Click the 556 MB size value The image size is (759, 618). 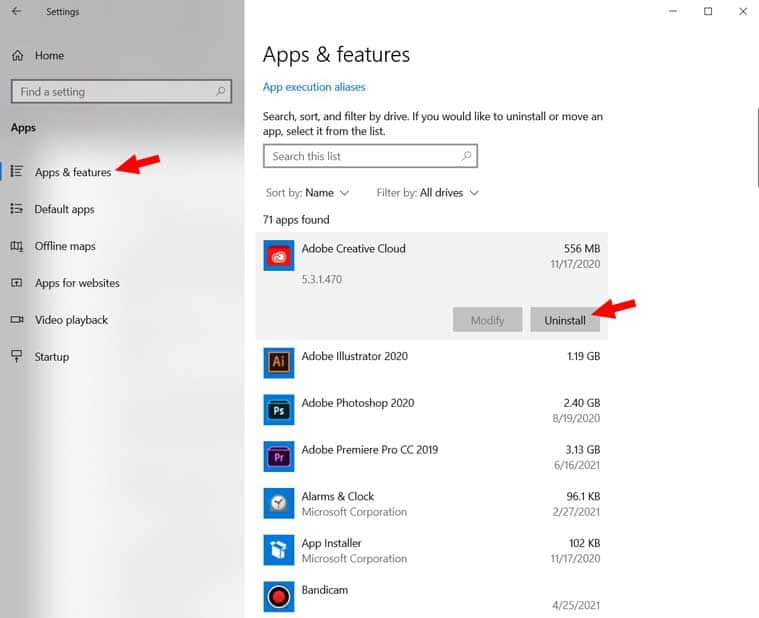(582, 248)
